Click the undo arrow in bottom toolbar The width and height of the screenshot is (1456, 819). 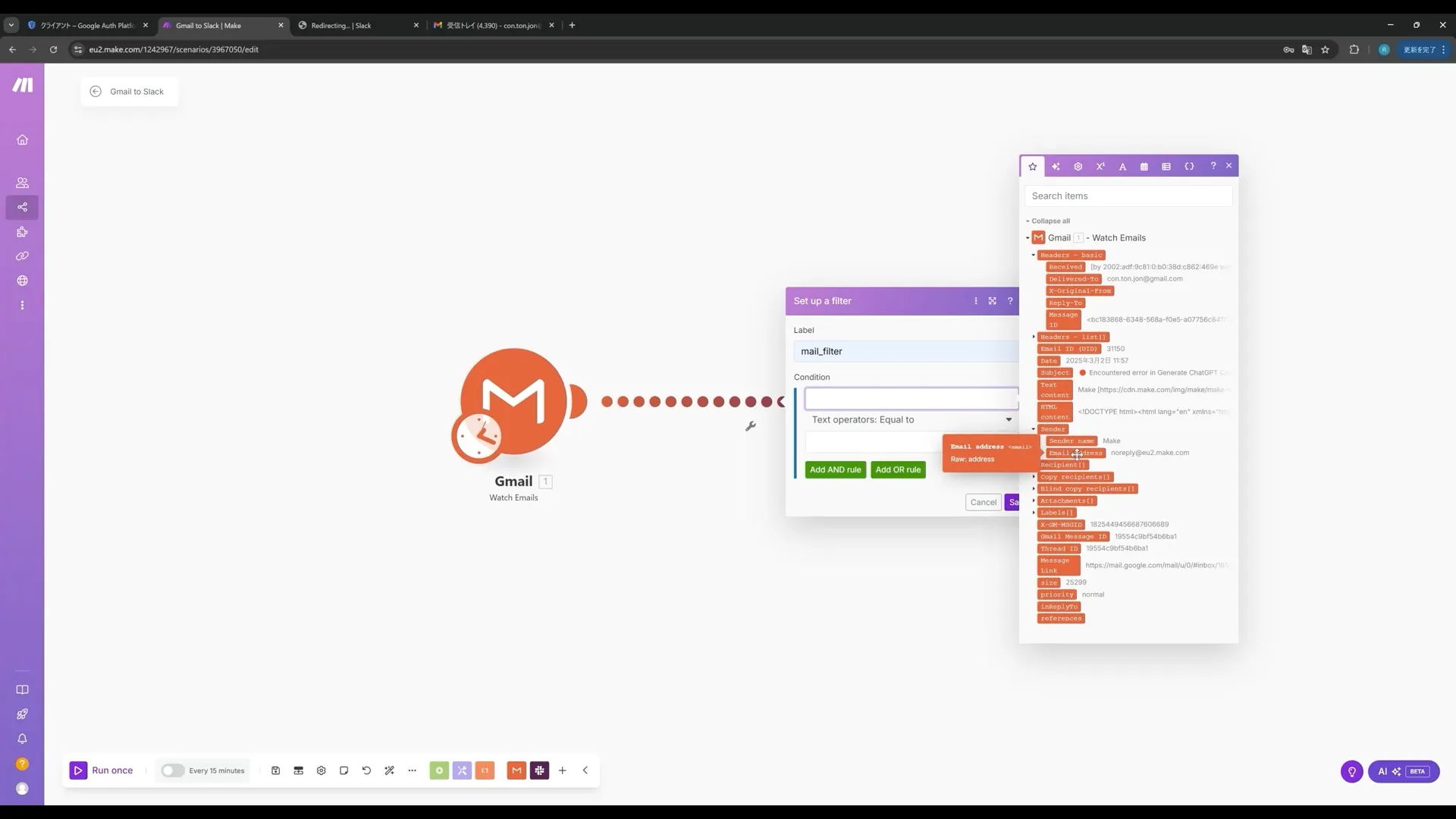click(366, 770)
